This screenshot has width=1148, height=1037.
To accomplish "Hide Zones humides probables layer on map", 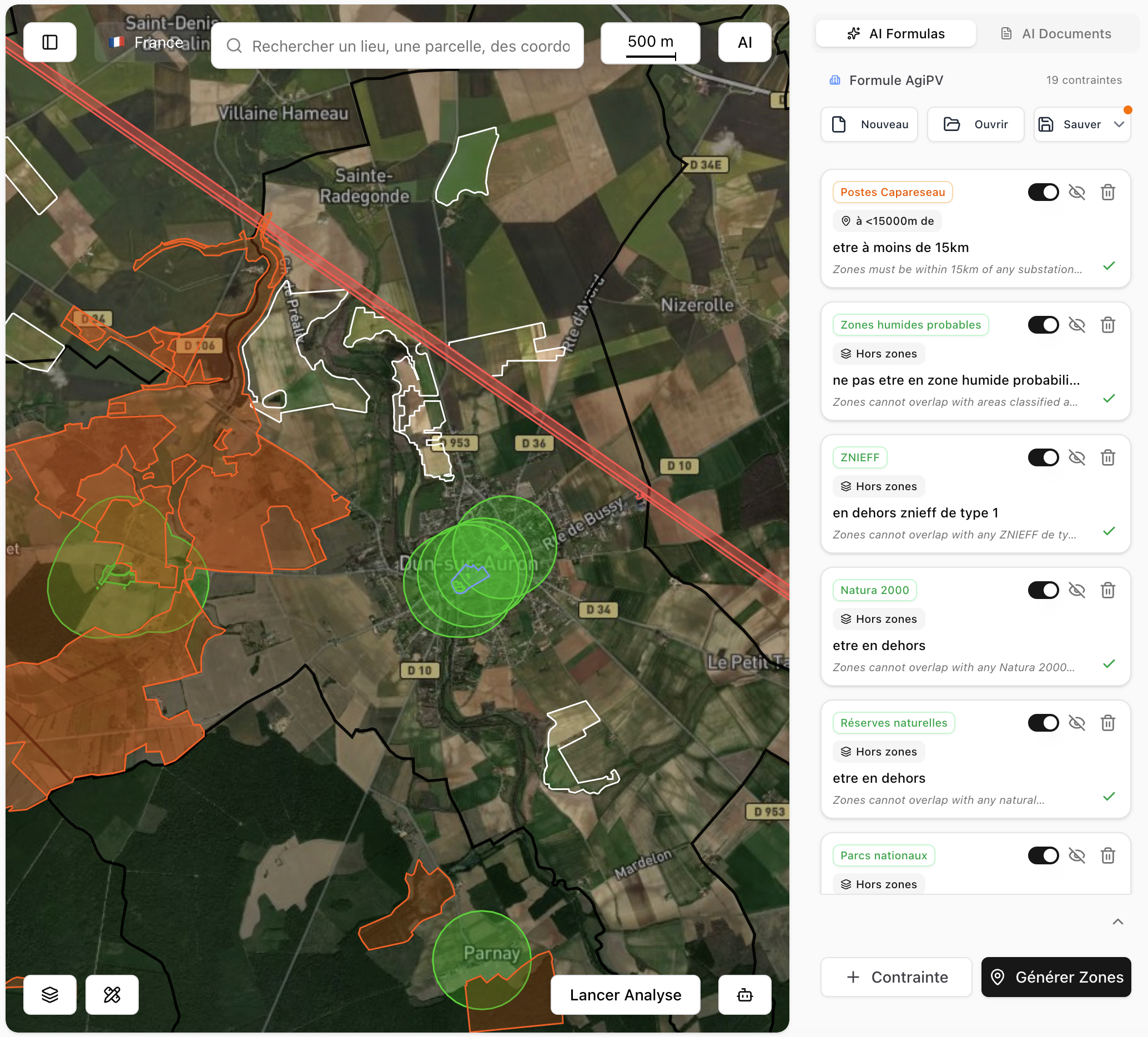I will [1077, 325].
